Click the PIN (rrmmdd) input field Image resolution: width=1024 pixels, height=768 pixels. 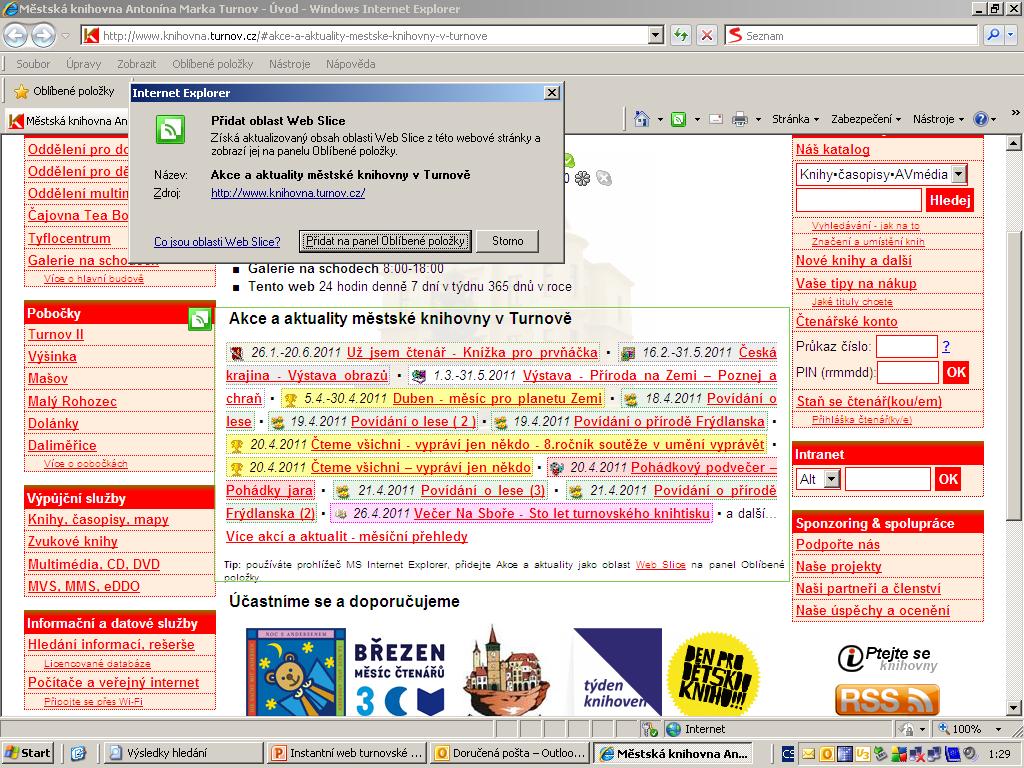[x=908, y=373]
